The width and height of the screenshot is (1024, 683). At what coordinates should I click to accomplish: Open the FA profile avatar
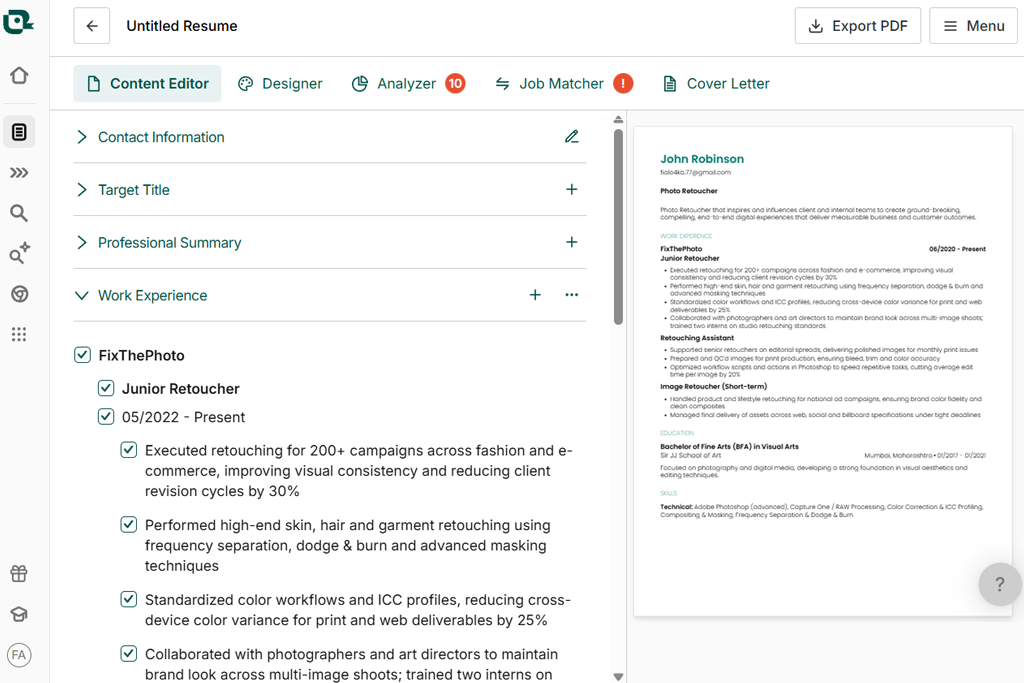point(19,655)
